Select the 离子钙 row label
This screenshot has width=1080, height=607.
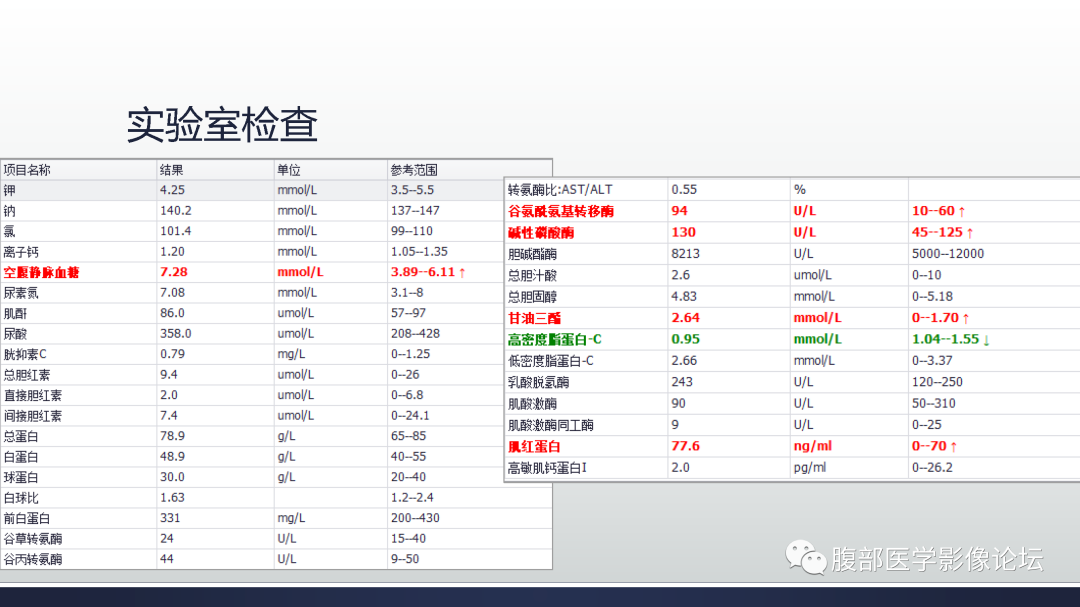point(21,252)
